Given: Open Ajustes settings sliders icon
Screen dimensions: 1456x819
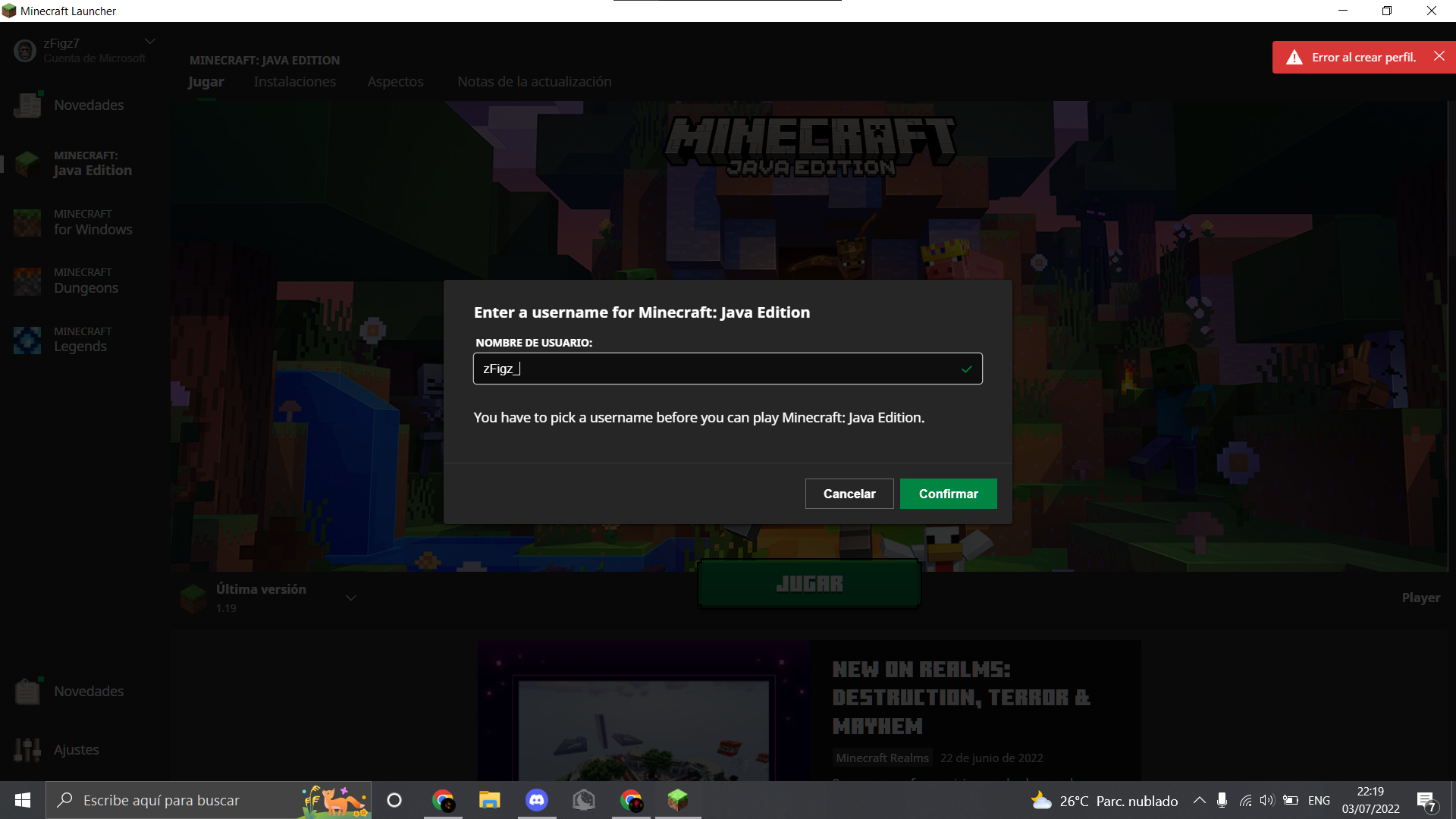Looking at the screenshot, I should (27, 749).
